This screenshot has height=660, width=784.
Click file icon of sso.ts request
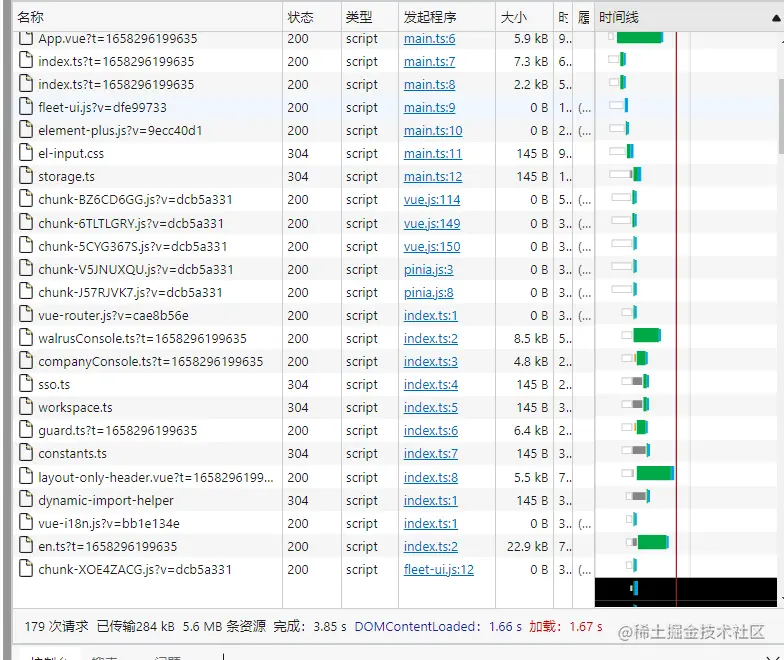[26, 383]
